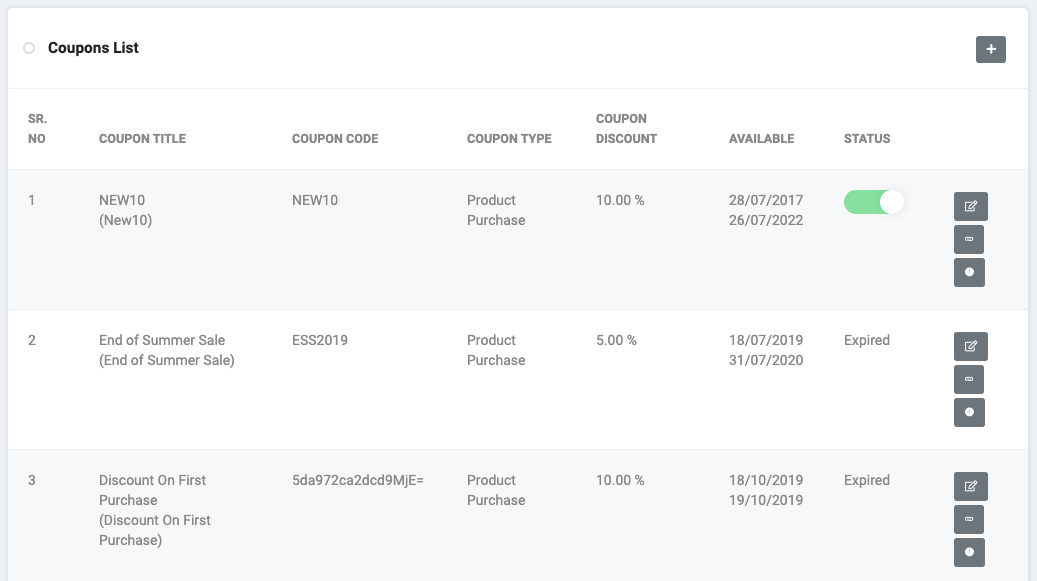Edit the End of Summer Sale coupon
Screen dimensions: 1037x581
[970, 346]
